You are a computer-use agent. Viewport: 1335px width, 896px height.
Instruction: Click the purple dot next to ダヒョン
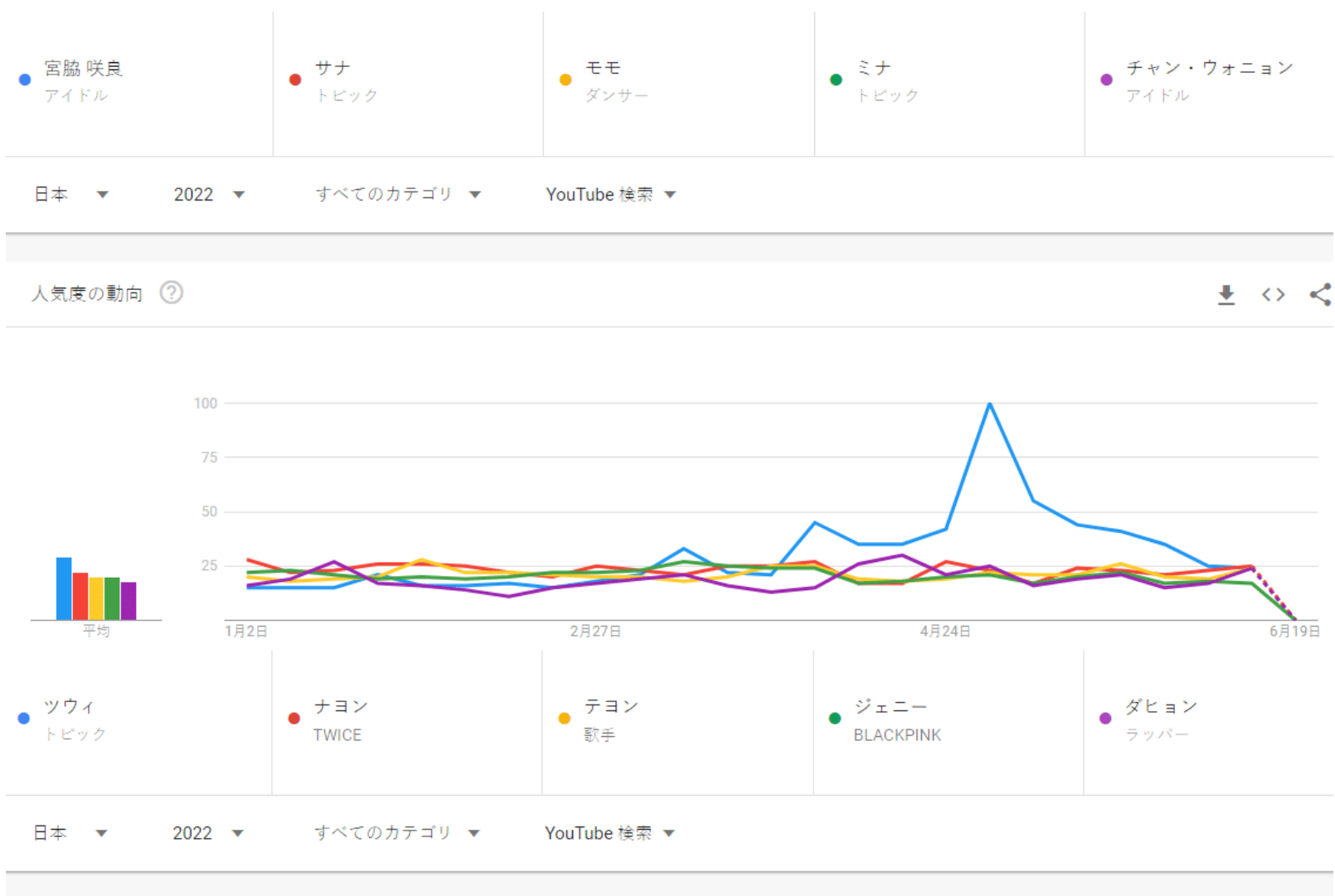point(1105,718)
